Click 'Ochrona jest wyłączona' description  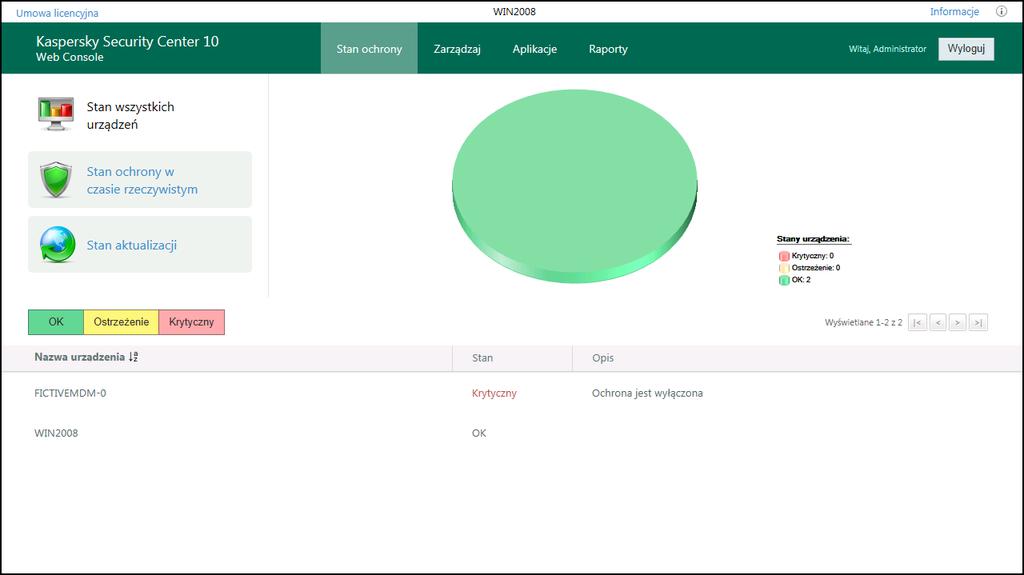[x=647, y=393]
